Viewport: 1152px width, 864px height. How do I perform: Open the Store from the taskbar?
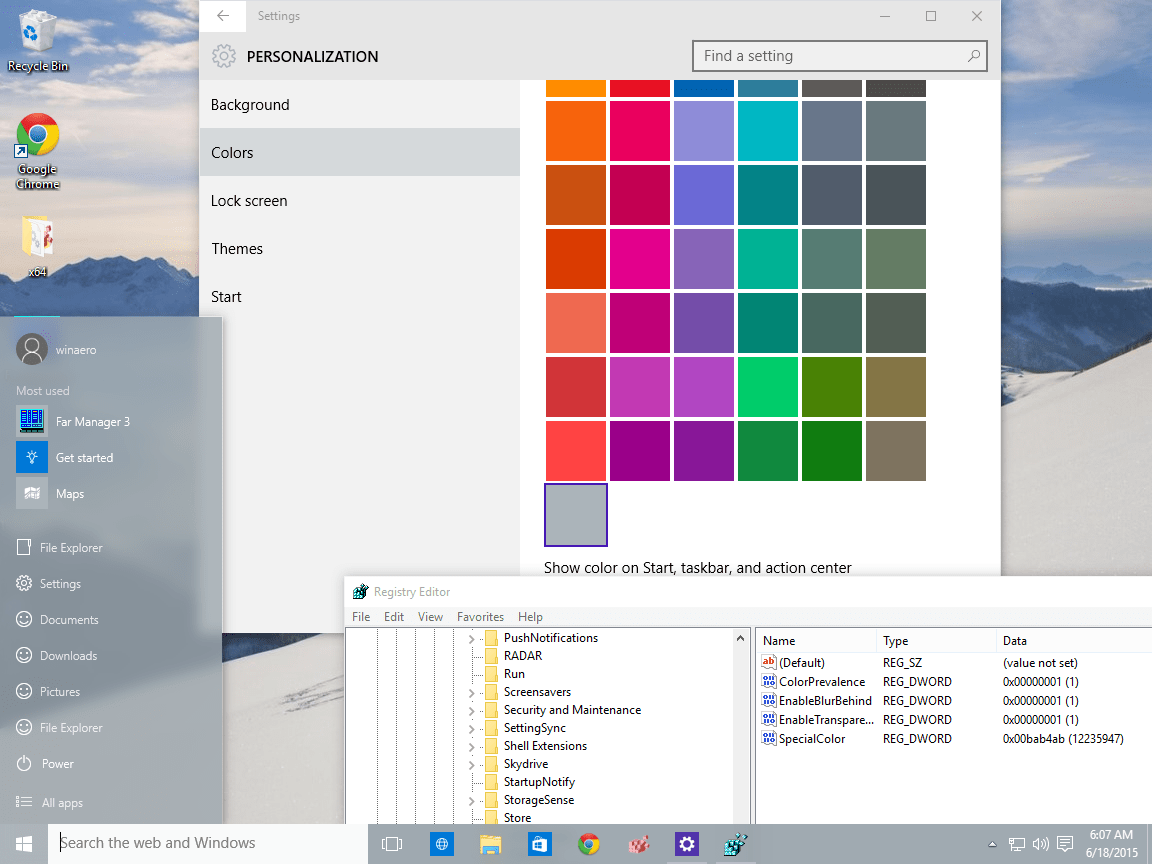(540, 844)
